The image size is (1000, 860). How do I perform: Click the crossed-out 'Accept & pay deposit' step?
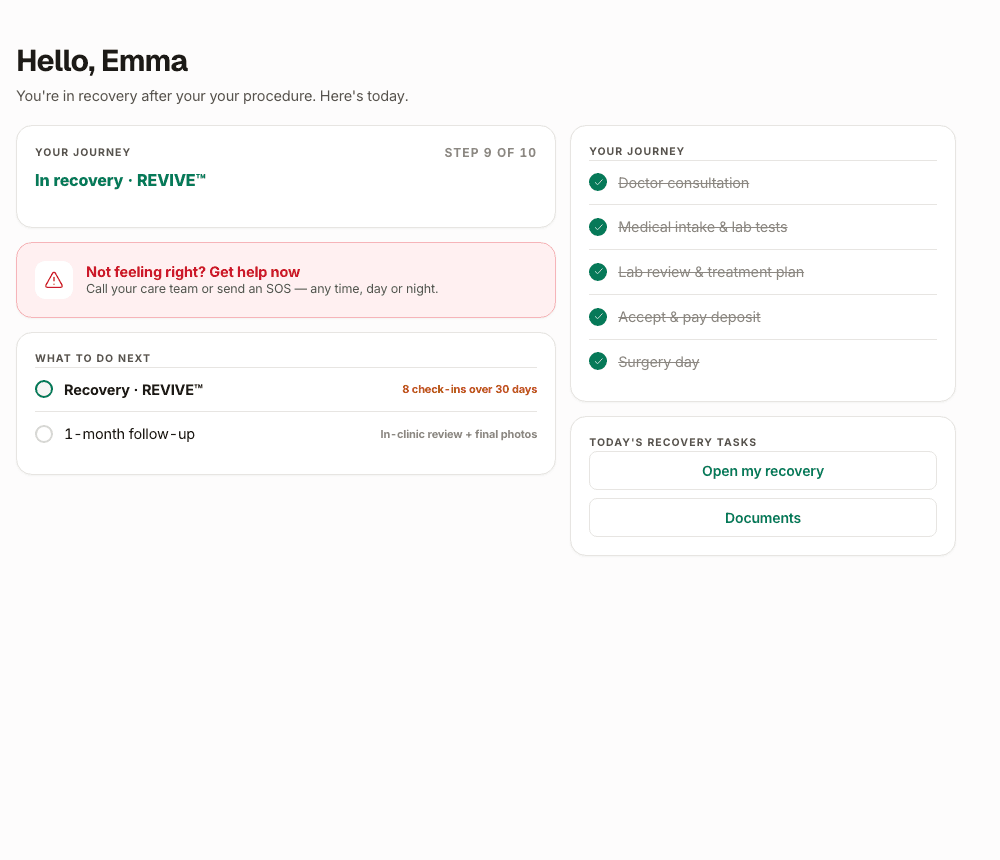pos(689,317)
